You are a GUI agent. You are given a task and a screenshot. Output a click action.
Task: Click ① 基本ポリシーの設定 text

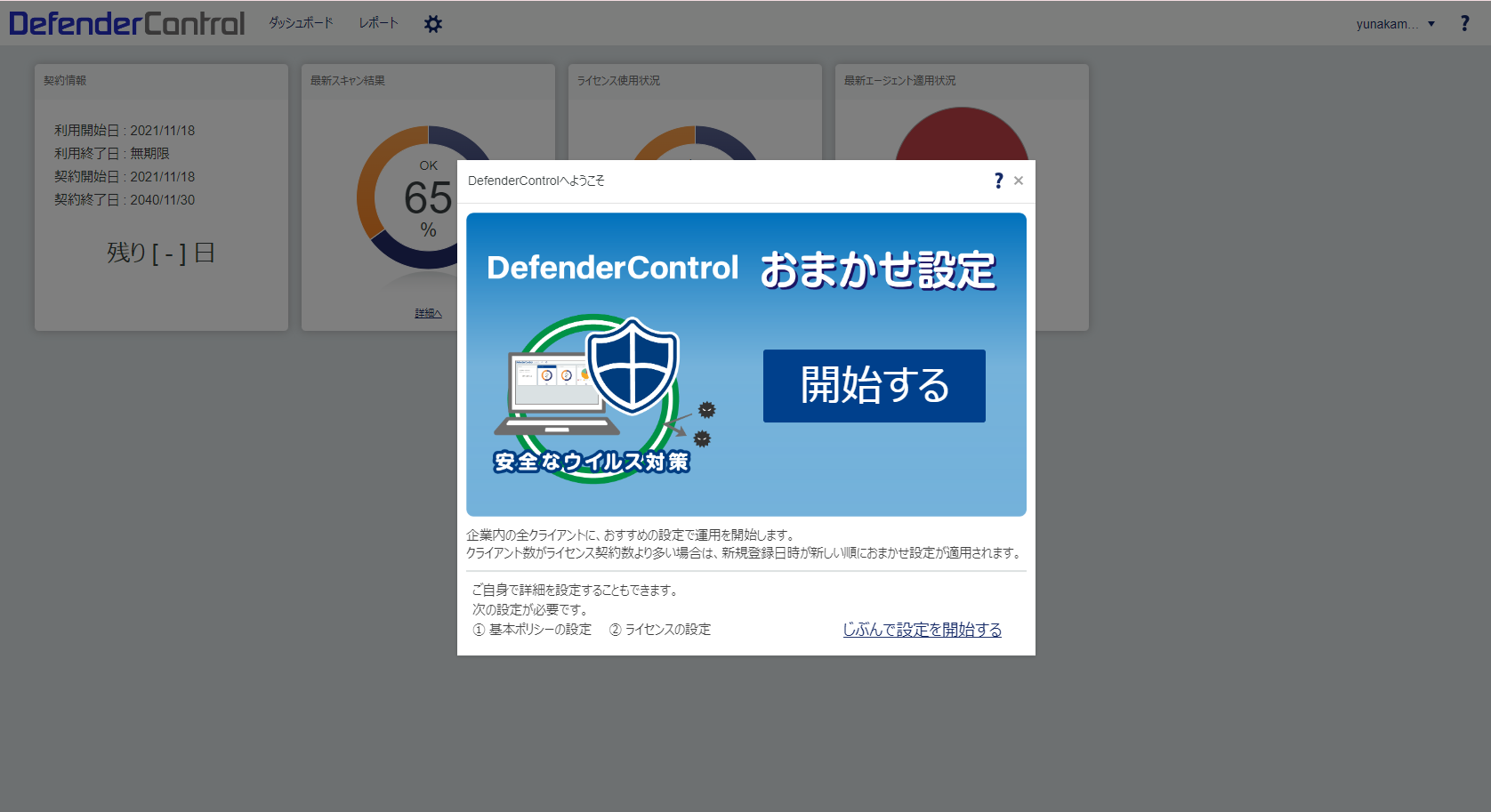[532, 630]
